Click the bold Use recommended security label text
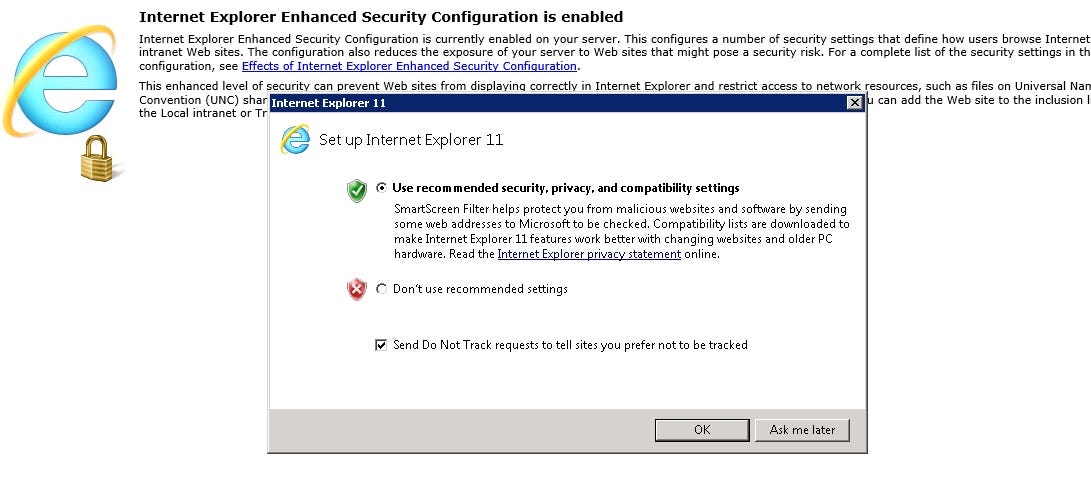 pos(566,188)
